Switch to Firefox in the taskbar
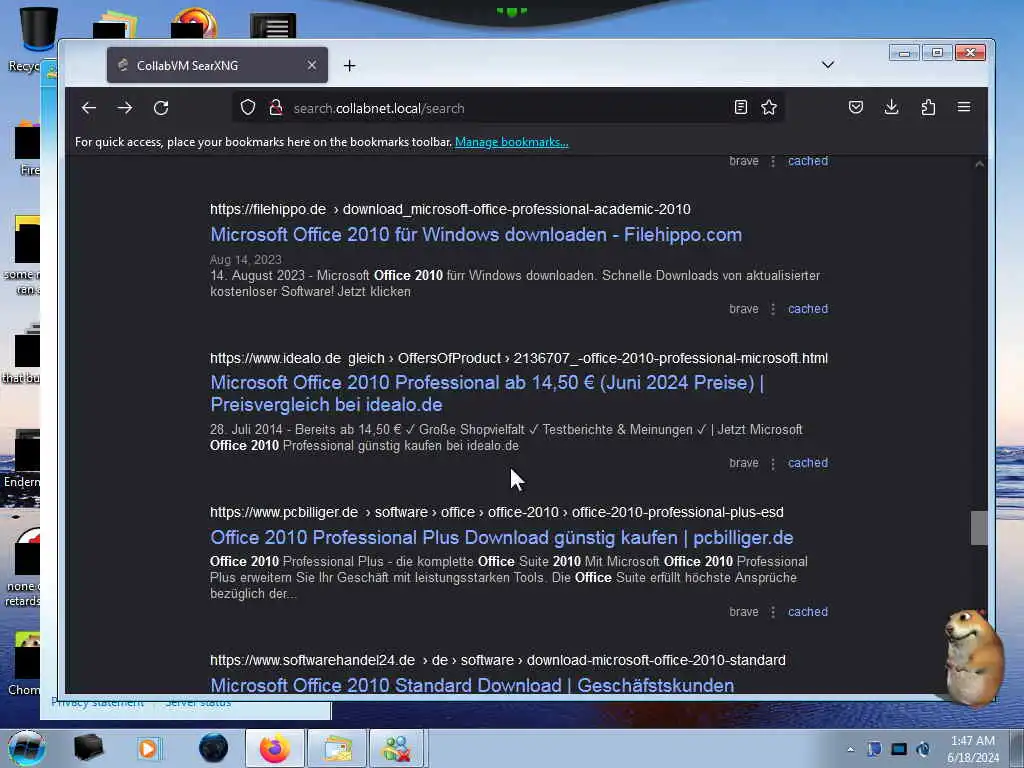 click(274, 748)
